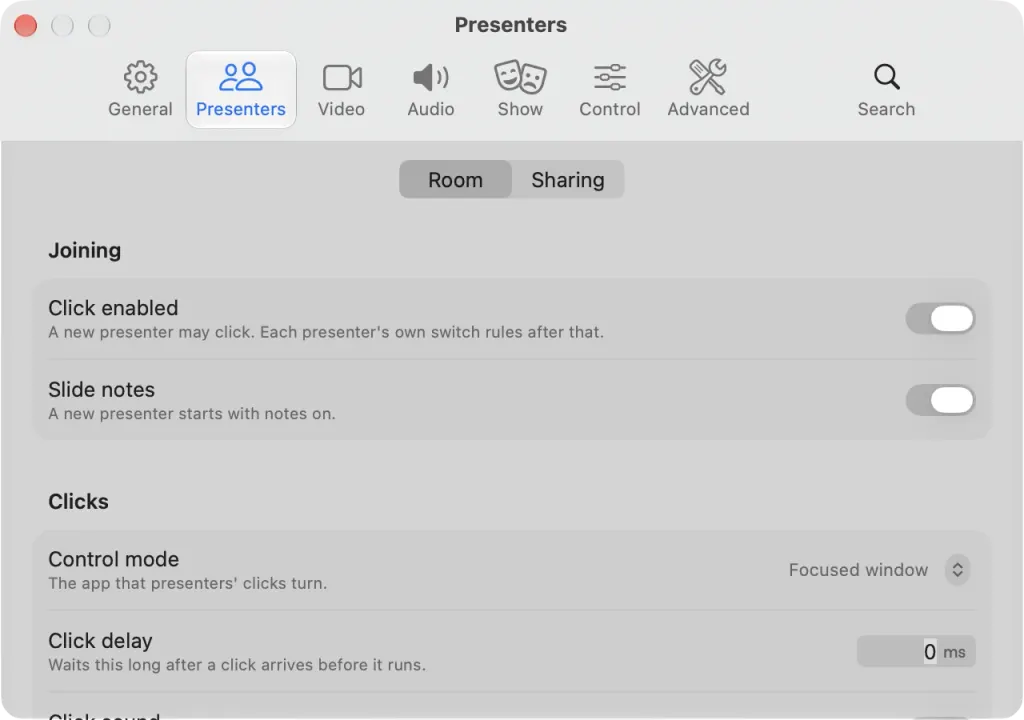
Task: Open the Show theater masks pane
Action: click(x=520, y=90)
